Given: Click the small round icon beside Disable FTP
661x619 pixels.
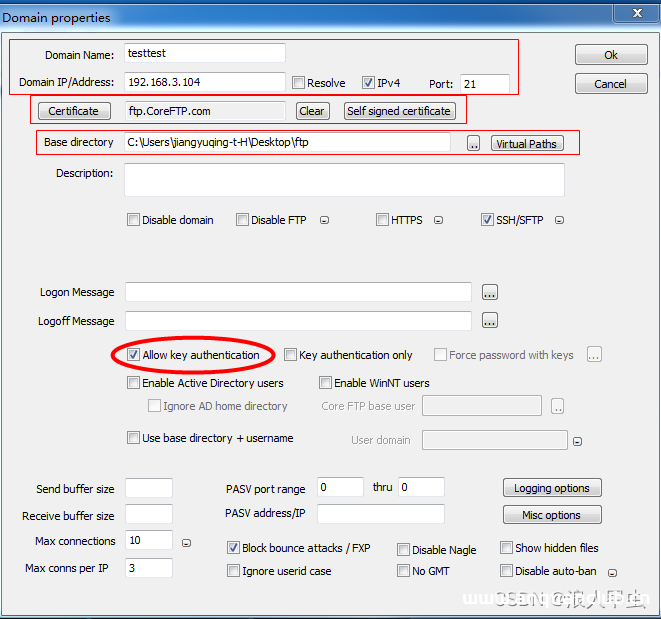Looking at the screenshot, I should tap(324, 221).
